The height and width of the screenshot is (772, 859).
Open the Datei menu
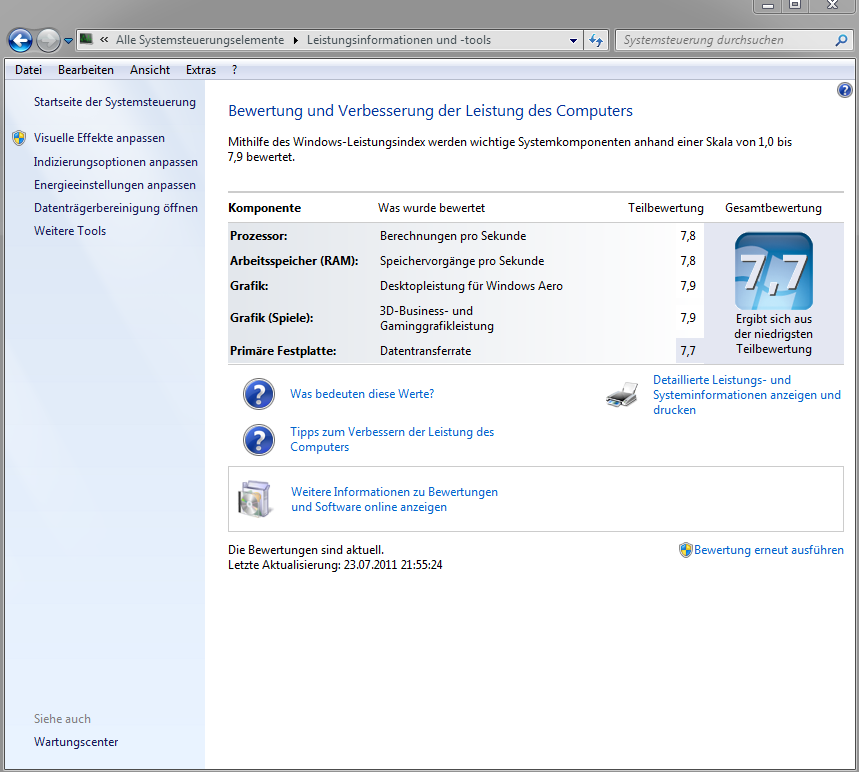point(28,70)
